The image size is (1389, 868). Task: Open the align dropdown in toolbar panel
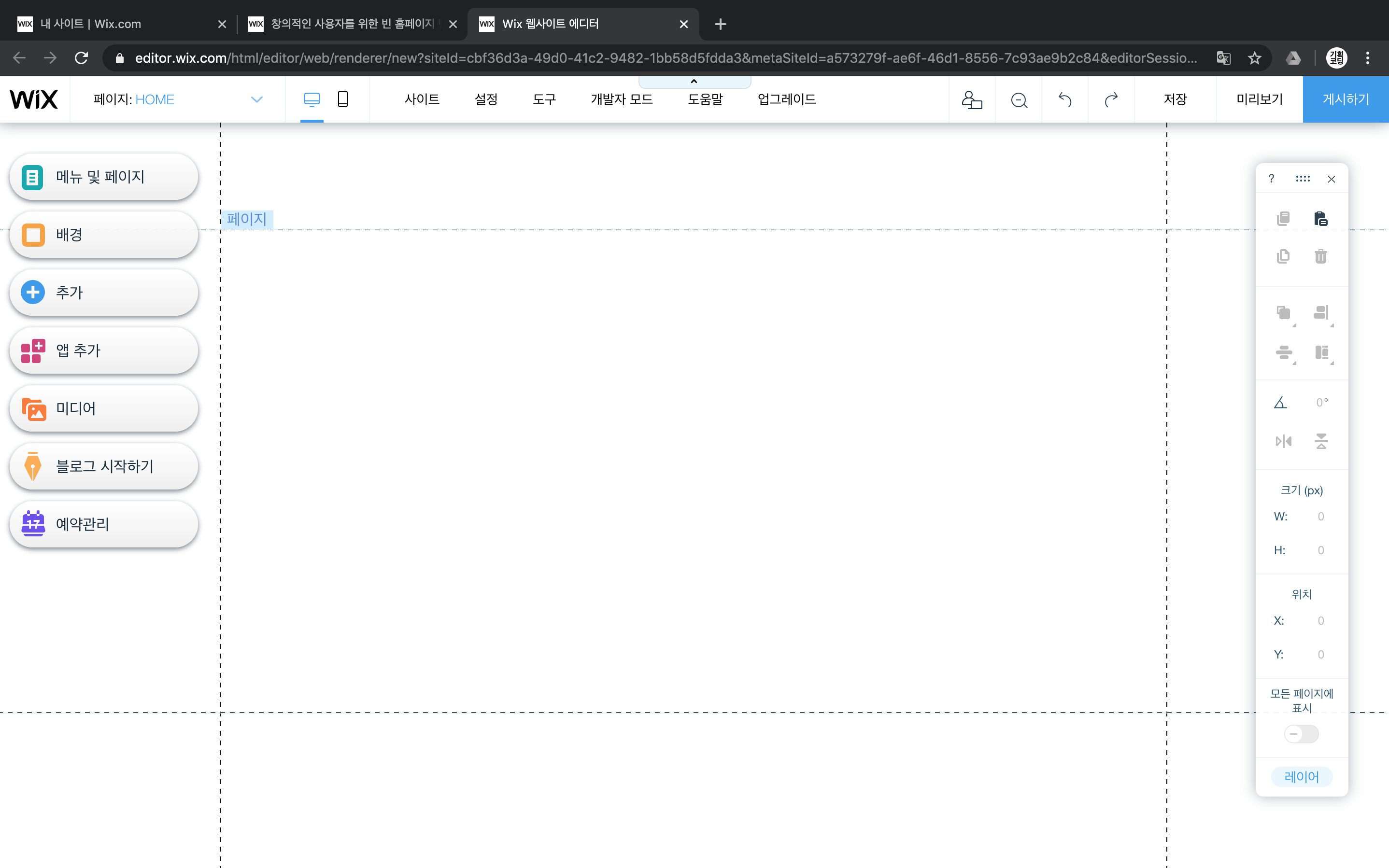tap(1321, 313)
